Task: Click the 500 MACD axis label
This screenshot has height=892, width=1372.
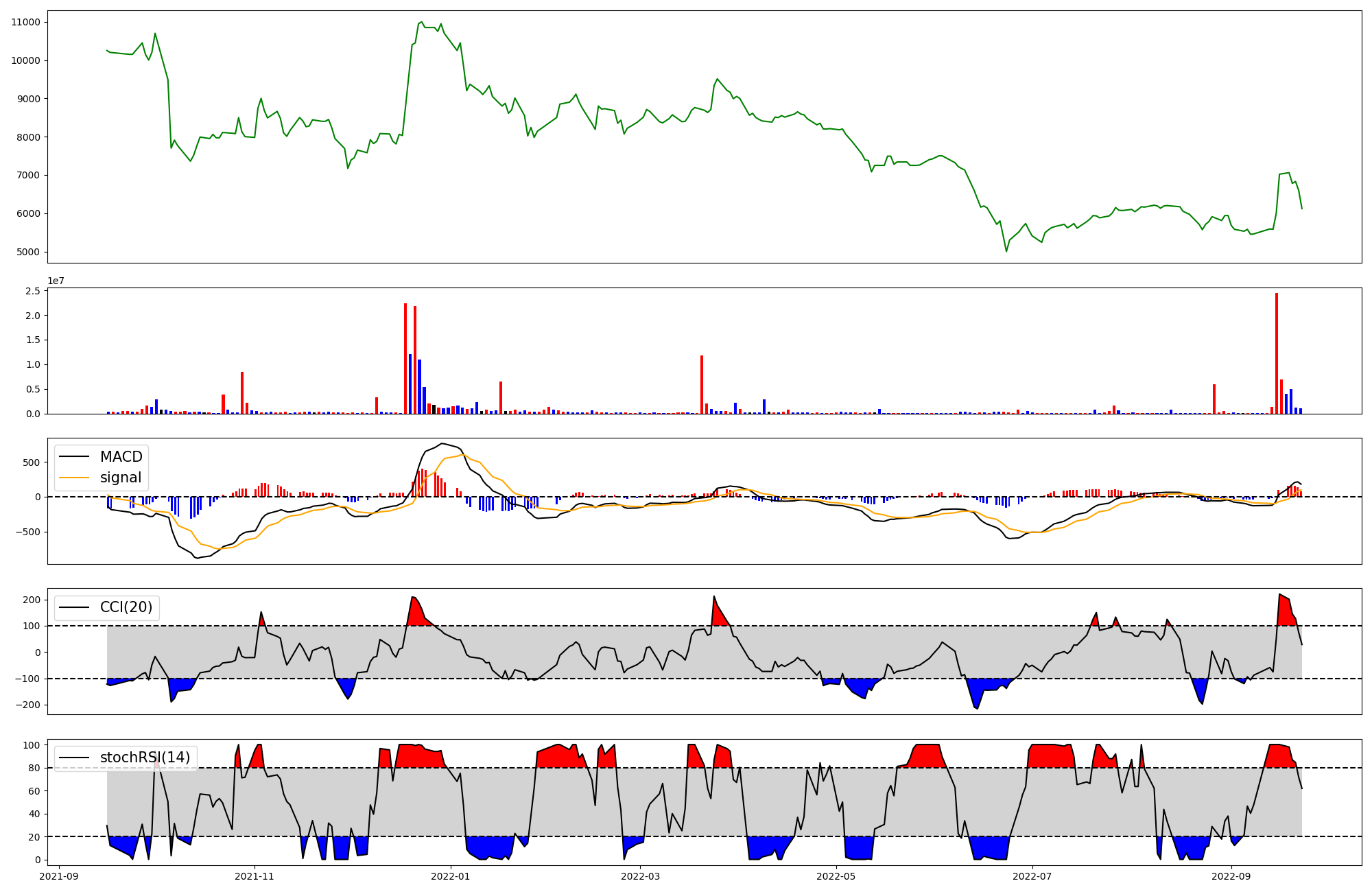Action: tap(32, 462)
